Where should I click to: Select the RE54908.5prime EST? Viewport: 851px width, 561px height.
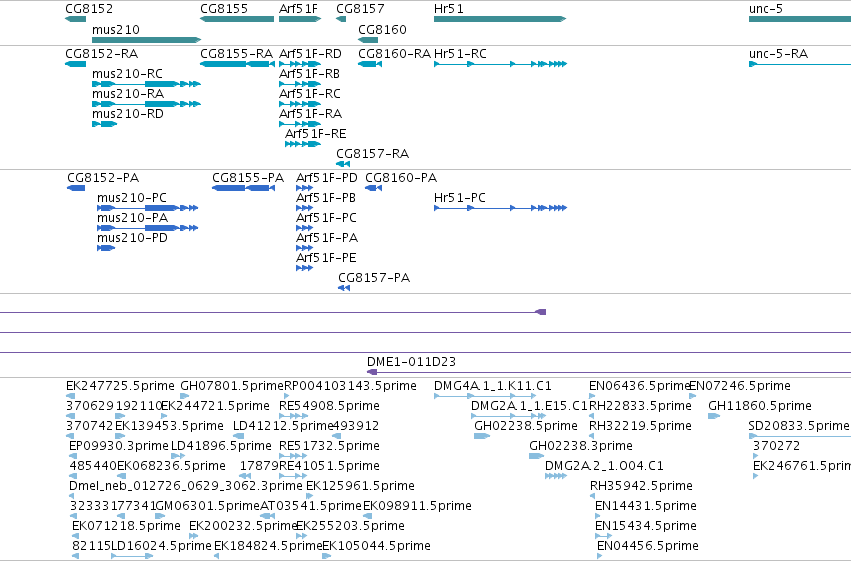pyautogui.click(x=294, y=416)
